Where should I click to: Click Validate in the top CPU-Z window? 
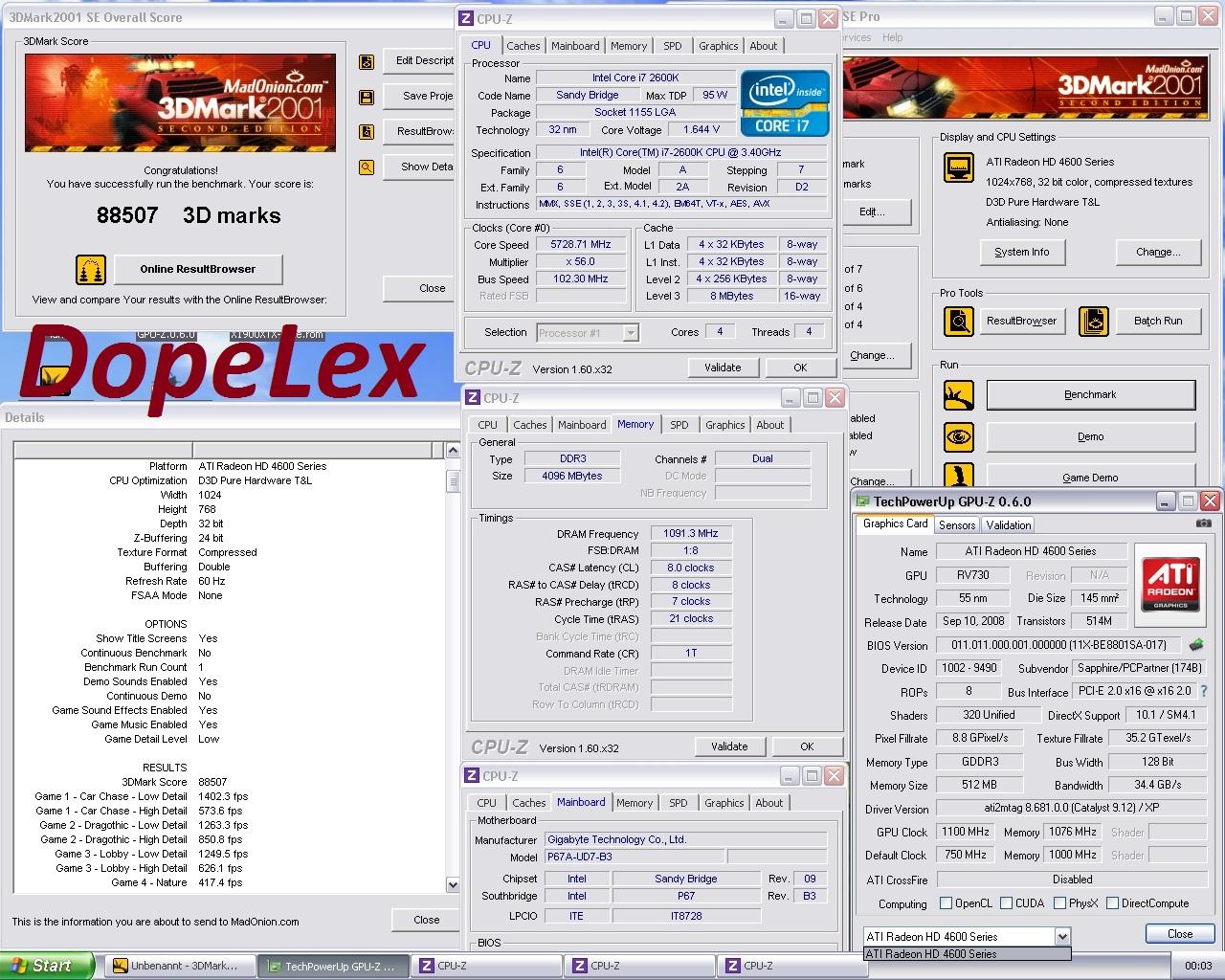pos(723,367)
